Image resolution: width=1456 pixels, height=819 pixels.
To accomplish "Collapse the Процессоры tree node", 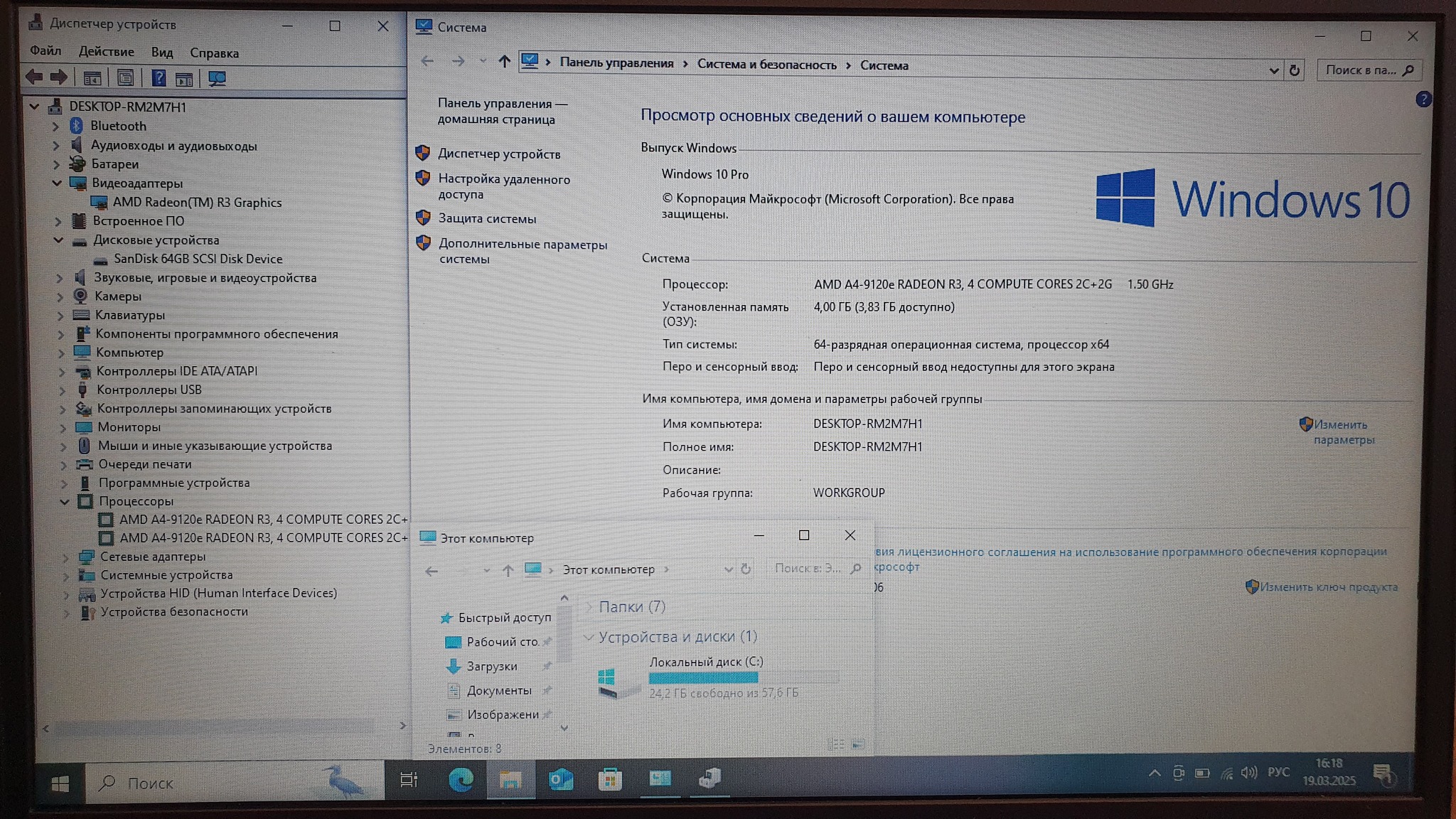I will click(x=65, y=501).
